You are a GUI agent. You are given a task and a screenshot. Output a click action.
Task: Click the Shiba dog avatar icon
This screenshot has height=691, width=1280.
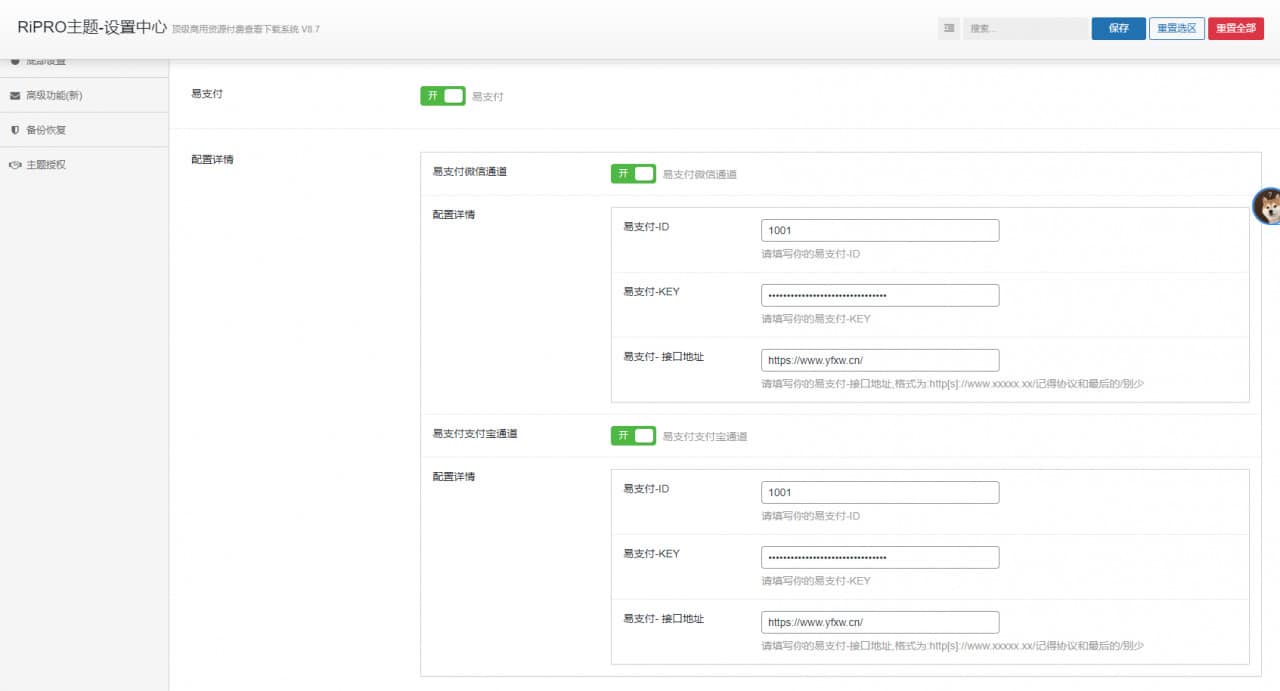pos(1268,206)
